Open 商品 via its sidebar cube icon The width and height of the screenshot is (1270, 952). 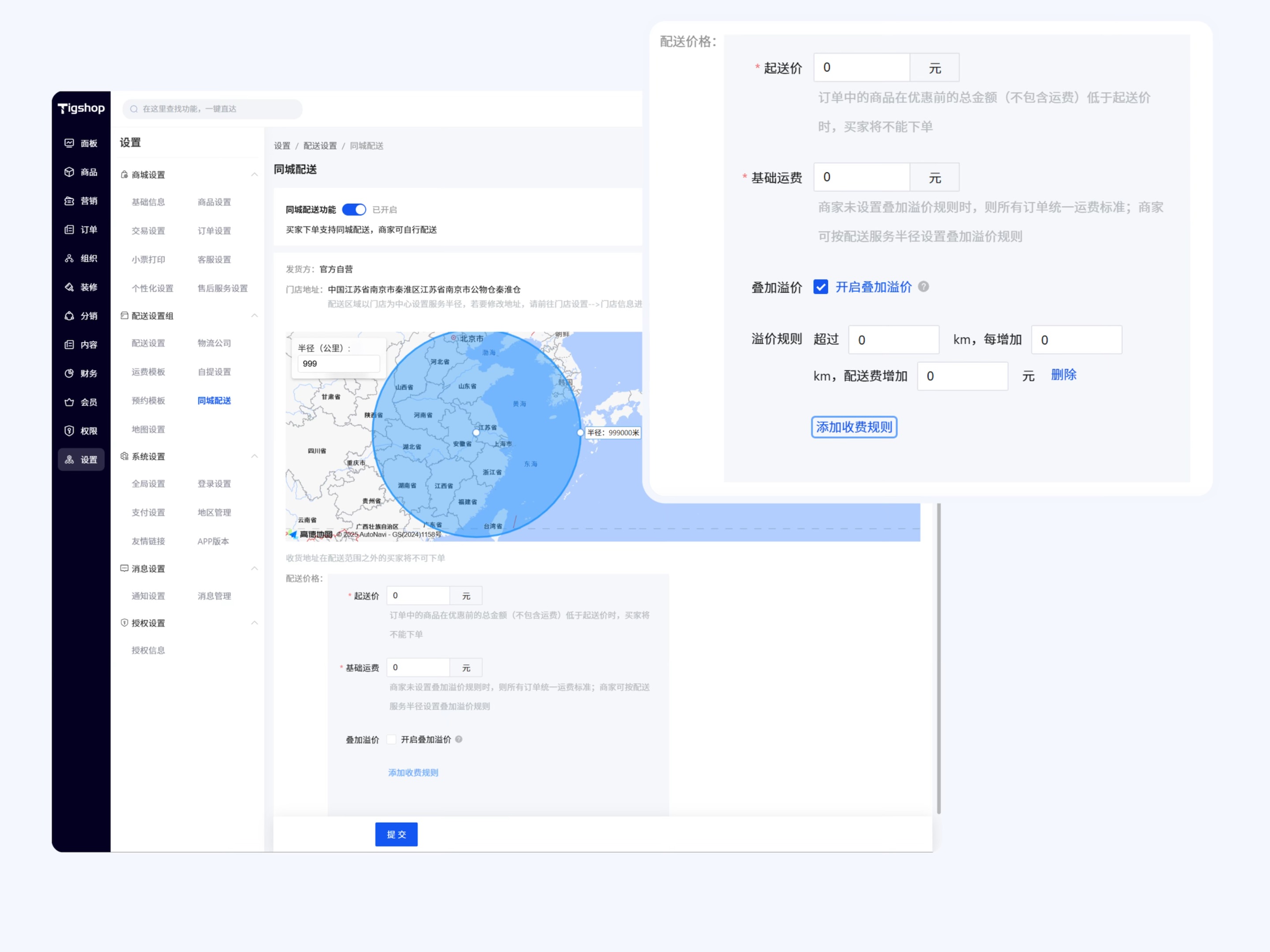pos(70,171)
